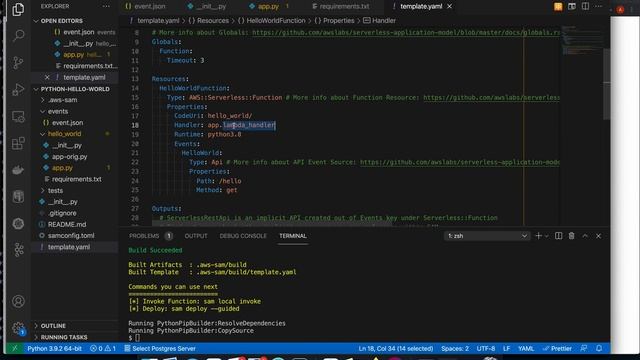Screen dimensions: 640x360
Task: Open errors and warnings status indicator
Action: [x=103, y=349]
